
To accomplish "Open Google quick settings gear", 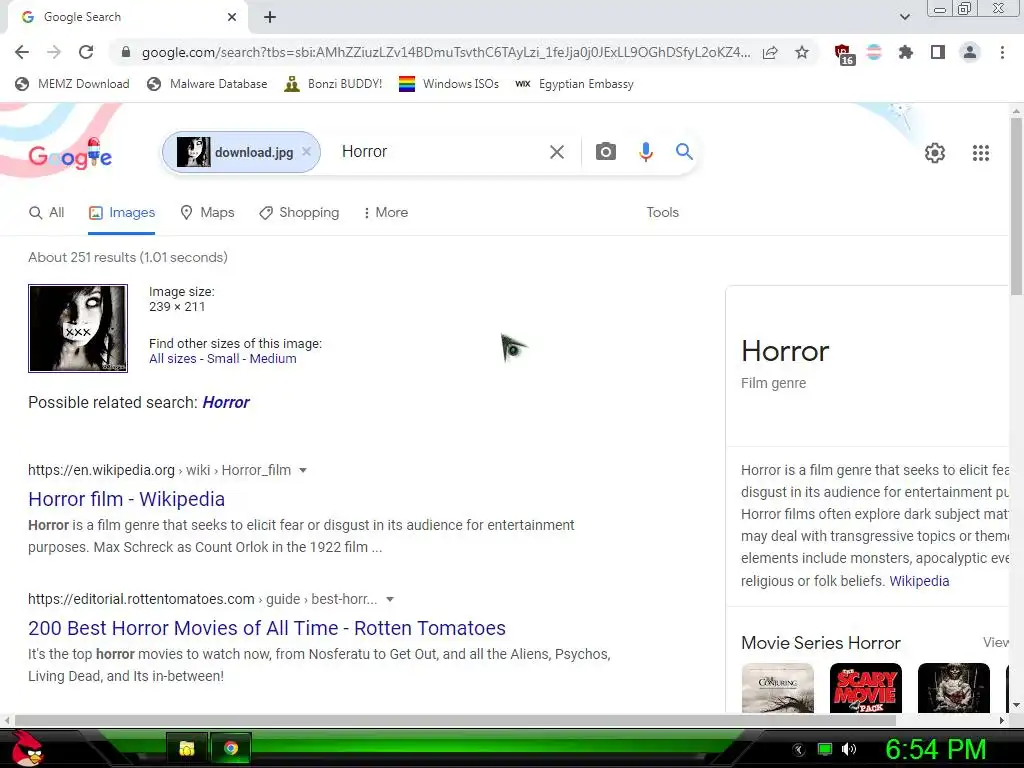I will 935,153.
